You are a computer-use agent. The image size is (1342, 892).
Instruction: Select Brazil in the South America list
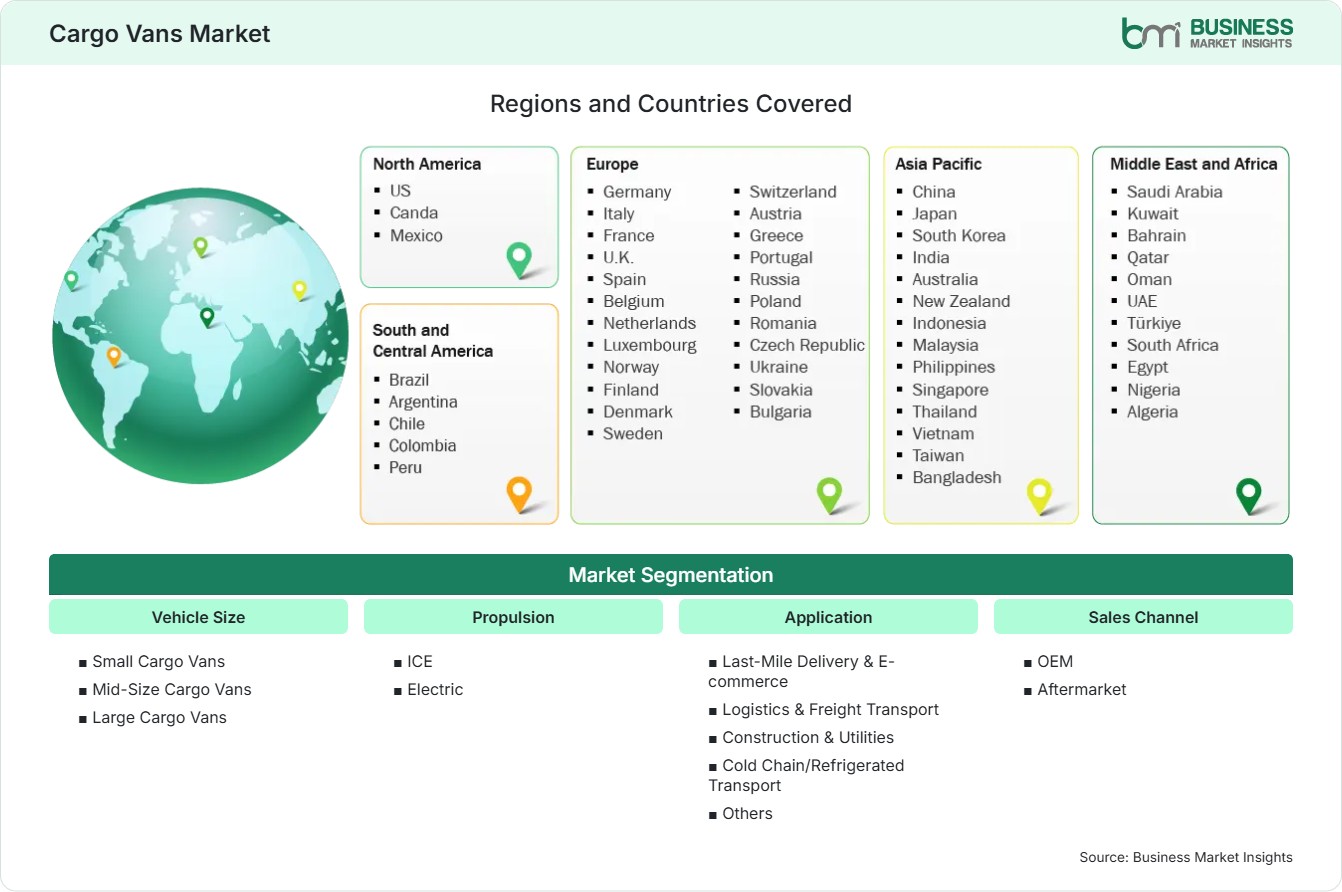409,380
